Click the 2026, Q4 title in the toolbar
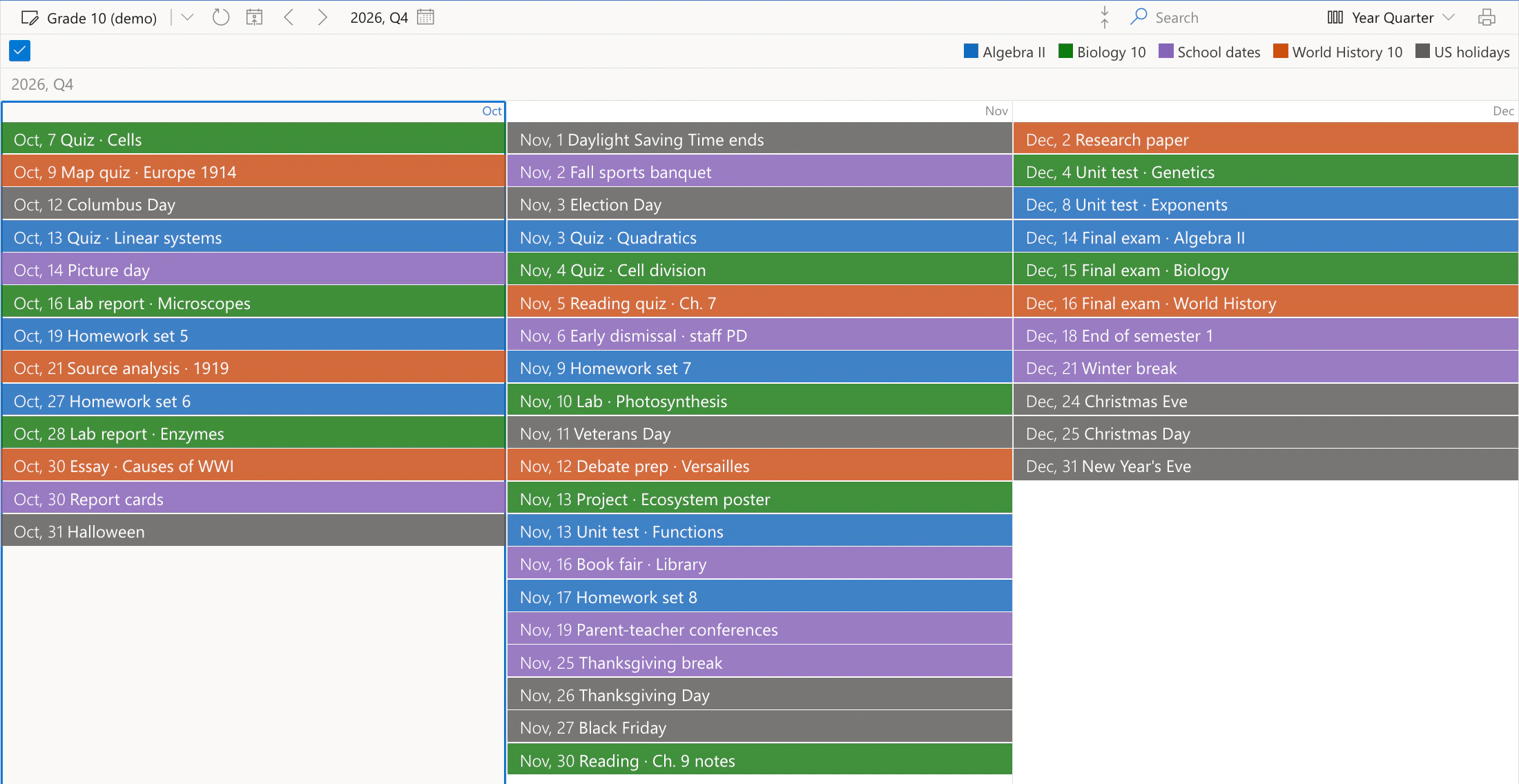Viewport: 1519px width, 784px height. (x=379, y=18)
